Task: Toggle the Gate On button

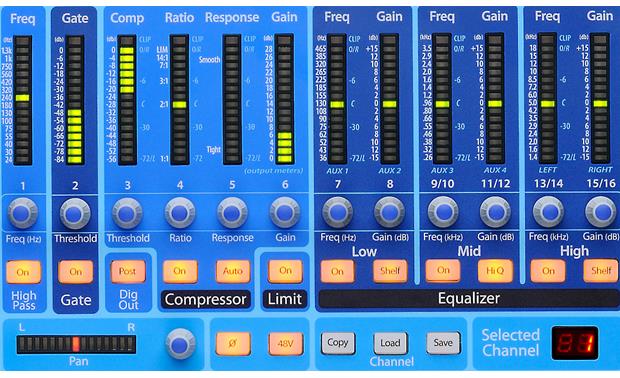Action: [76, 272]
